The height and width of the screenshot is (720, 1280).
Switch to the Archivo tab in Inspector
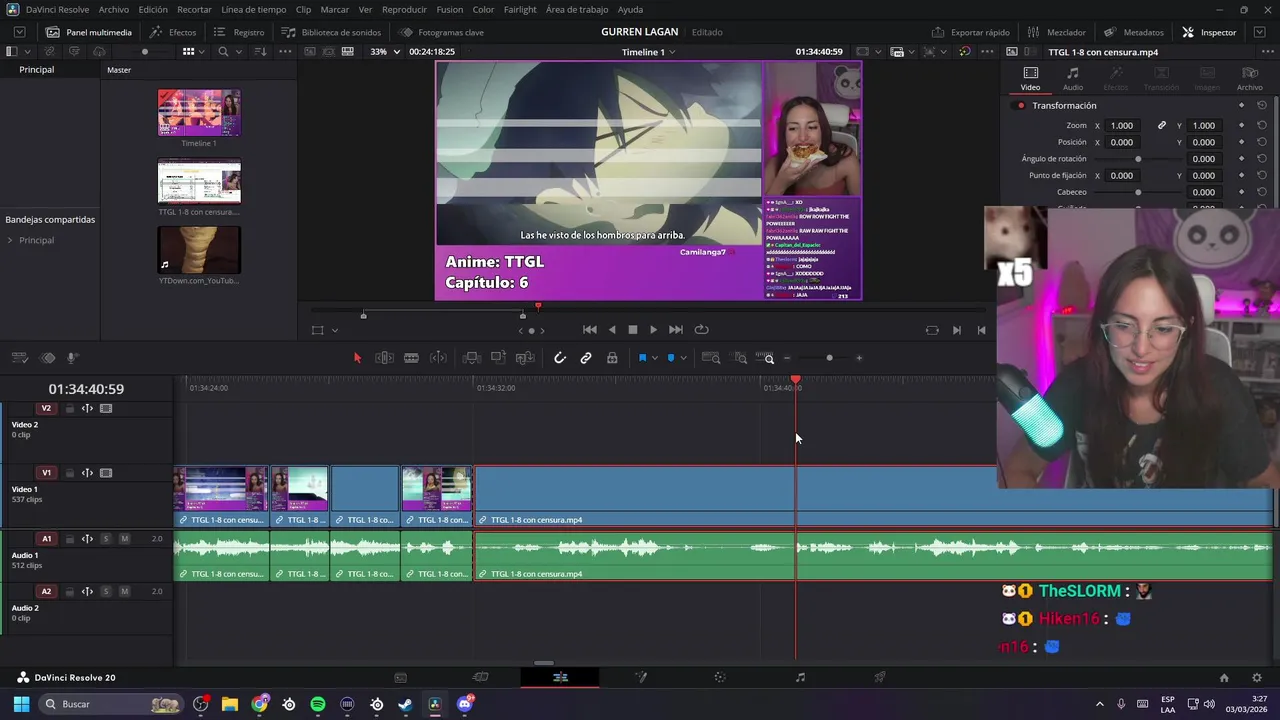click(1250, 79)
